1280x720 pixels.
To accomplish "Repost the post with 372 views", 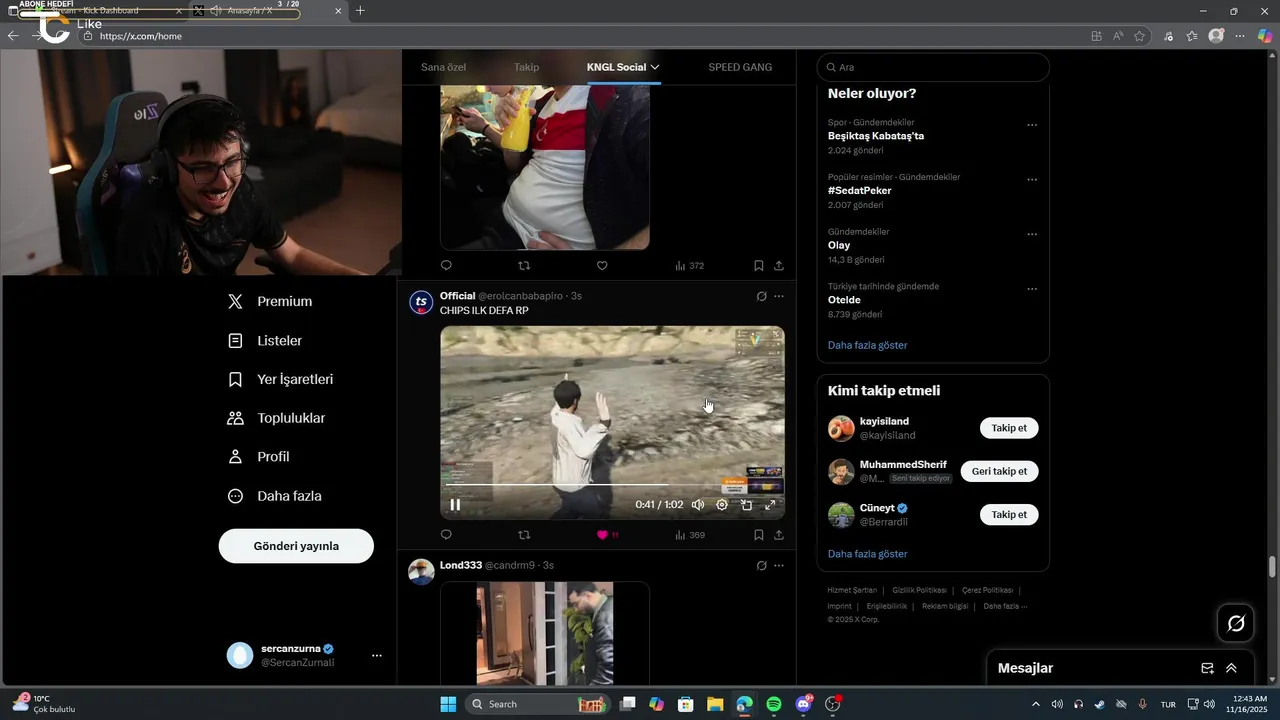I will click(524, 266).
